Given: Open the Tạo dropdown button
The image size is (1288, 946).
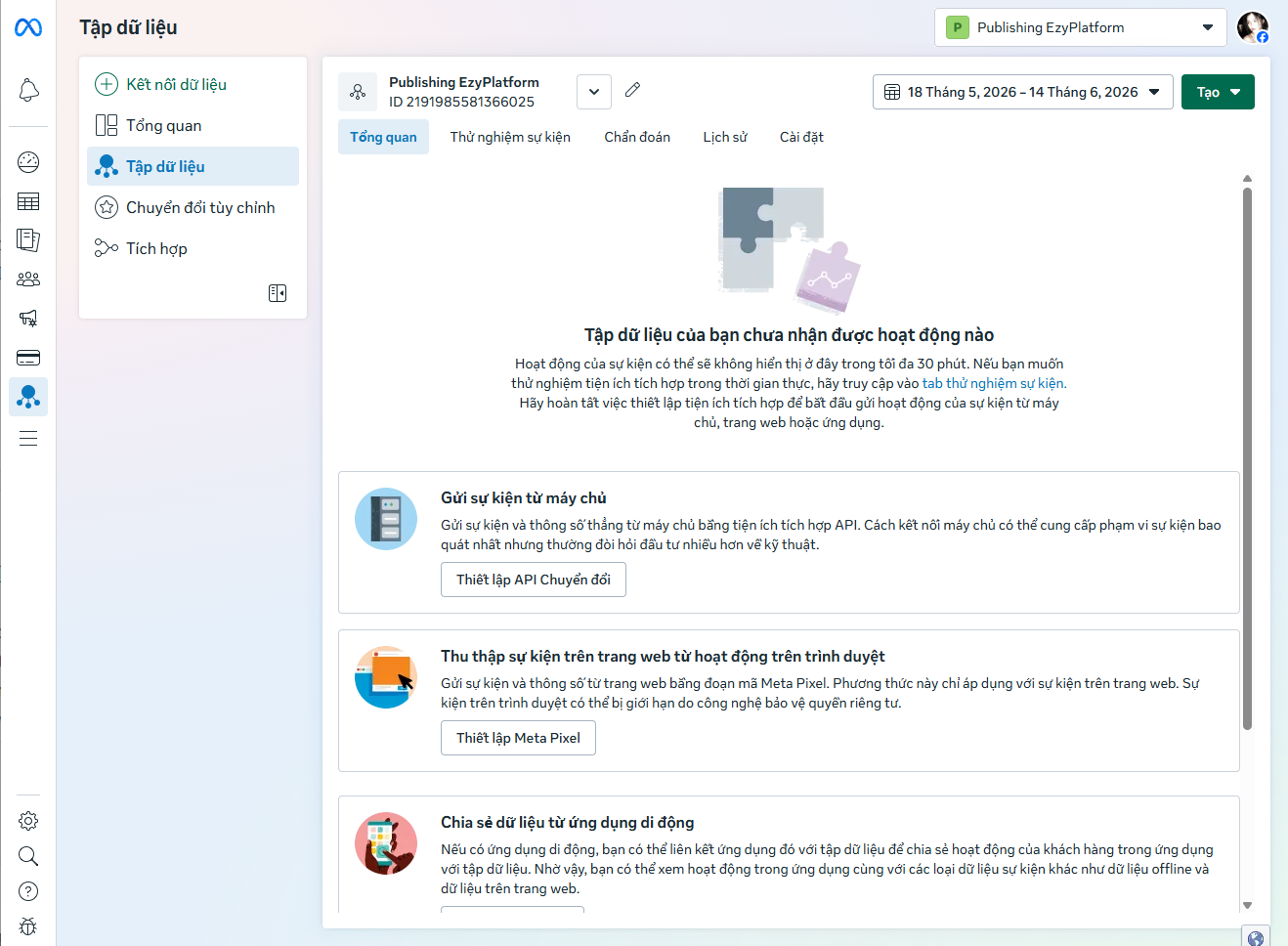Looking at the screenshot, I should (x=1218, y=92).
